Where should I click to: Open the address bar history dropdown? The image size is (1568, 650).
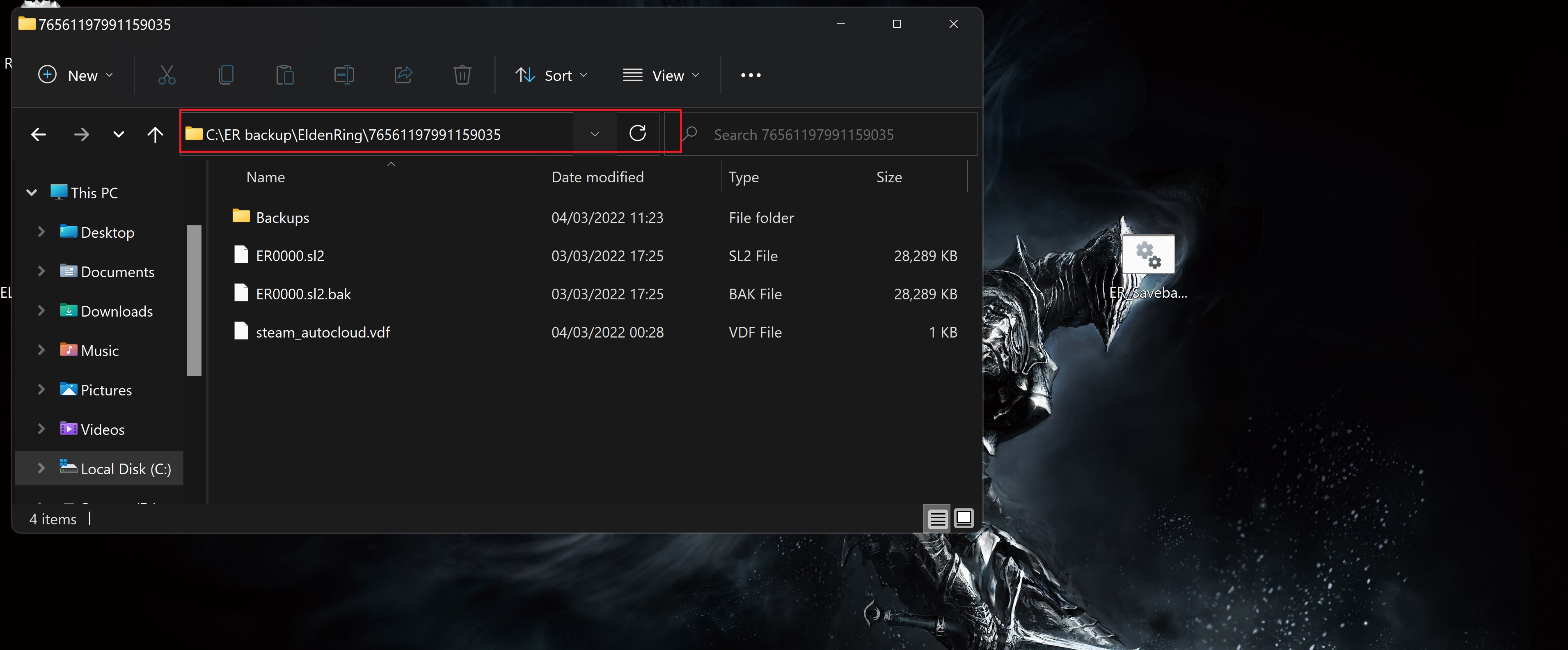[x=594, y=134]
